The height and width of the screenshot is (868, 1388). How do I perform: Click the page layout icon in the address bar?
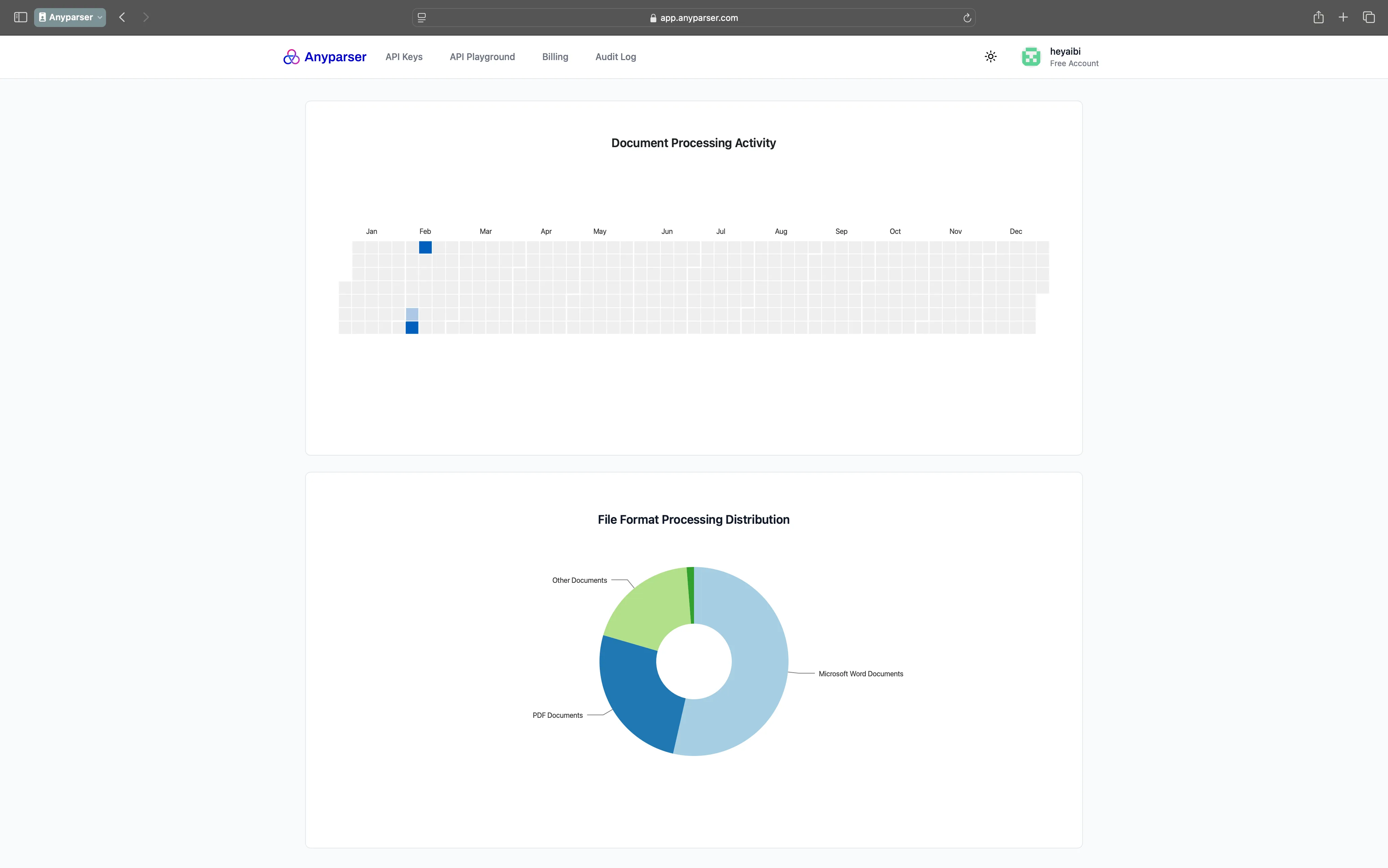pos(422,18)
